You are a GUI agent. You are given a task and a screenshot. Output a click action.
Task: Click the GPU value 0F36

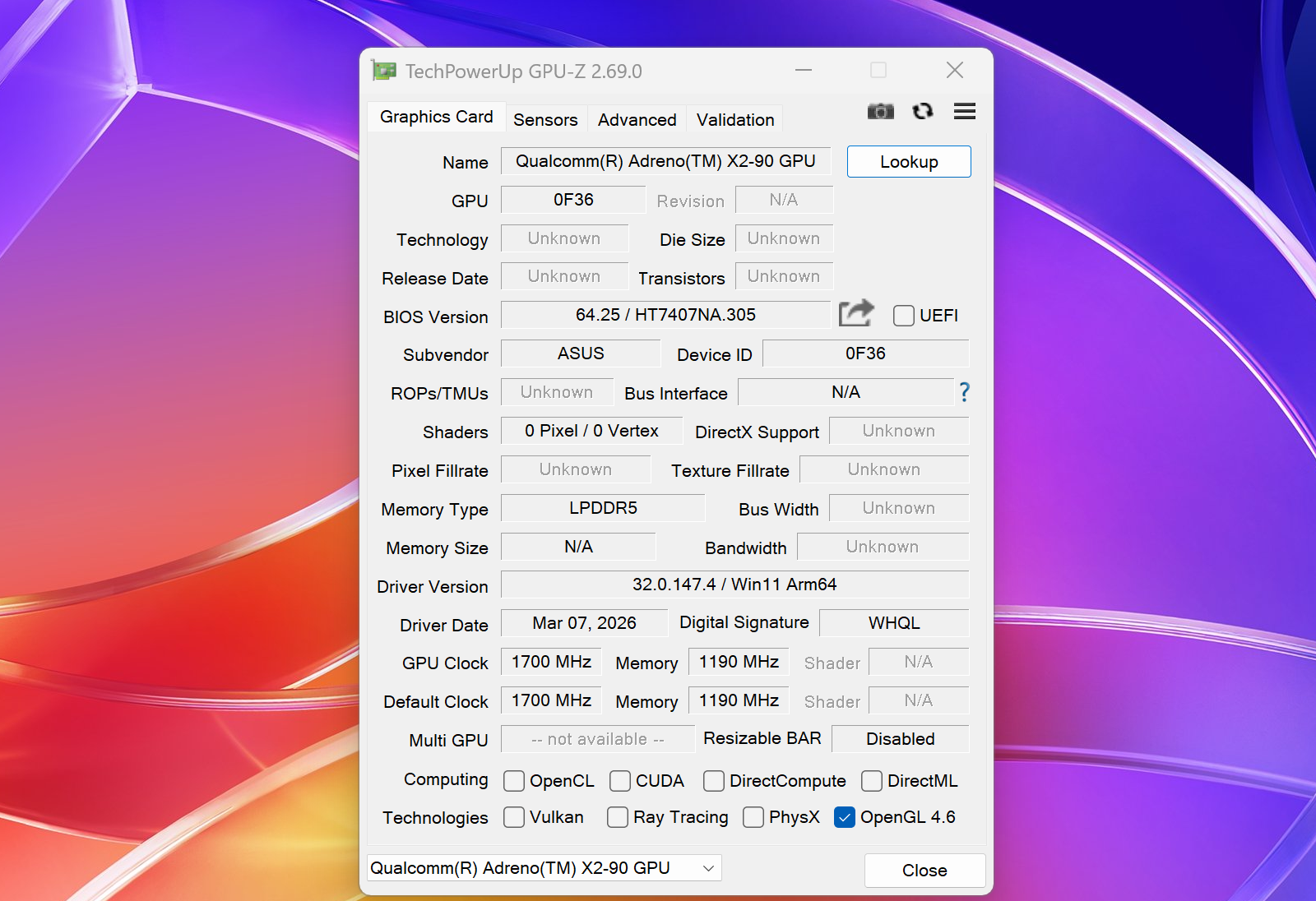pyautogui.click(x=573, y=200)
